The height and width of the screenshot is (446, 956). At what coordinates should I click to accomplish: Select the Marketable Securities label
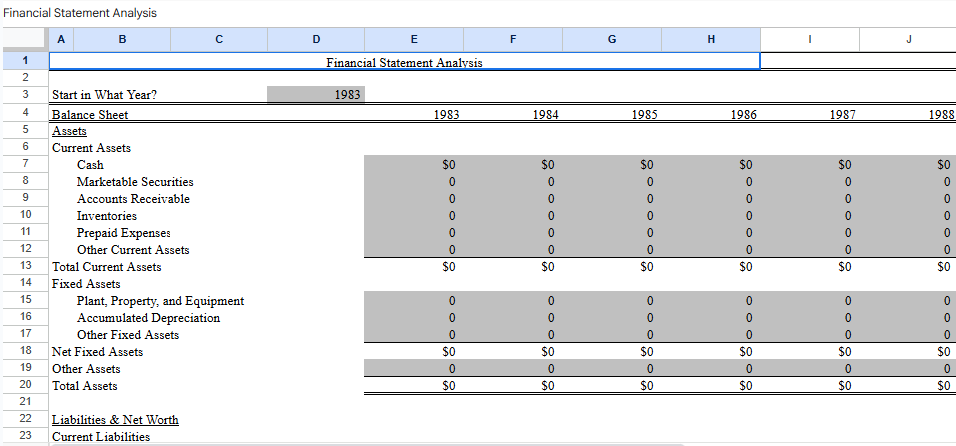135,182
